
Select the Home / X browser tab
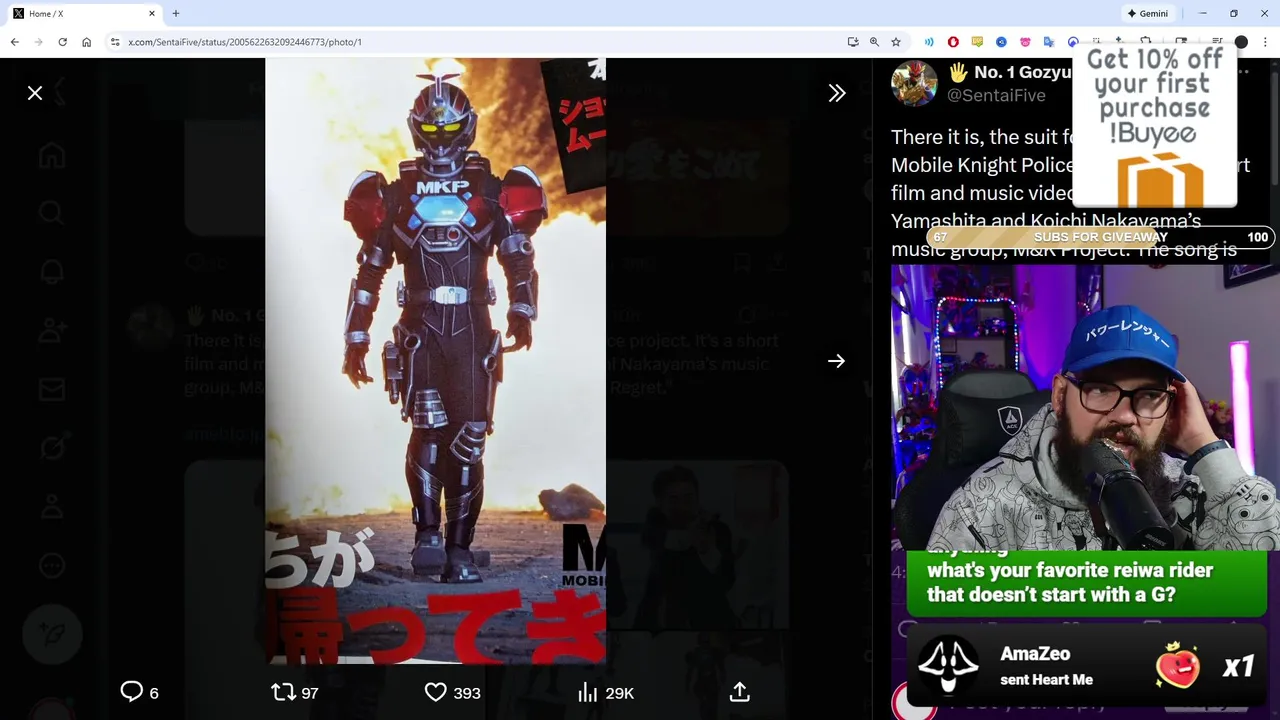[x=84, y=14]
